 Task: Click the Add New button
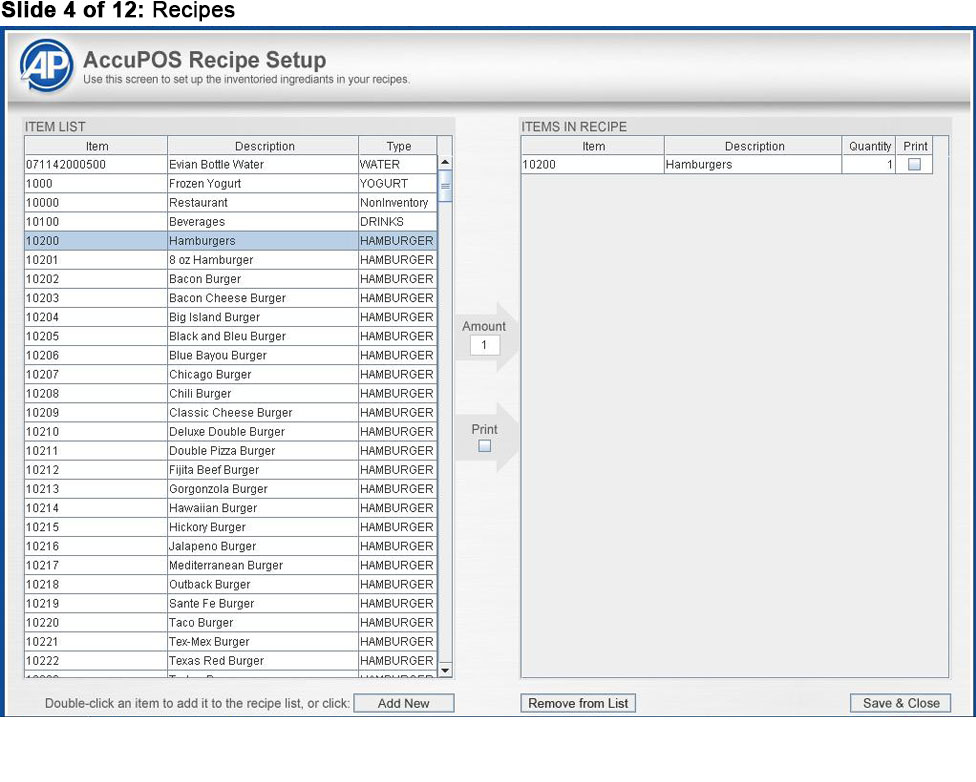click(x=403, y=703)
